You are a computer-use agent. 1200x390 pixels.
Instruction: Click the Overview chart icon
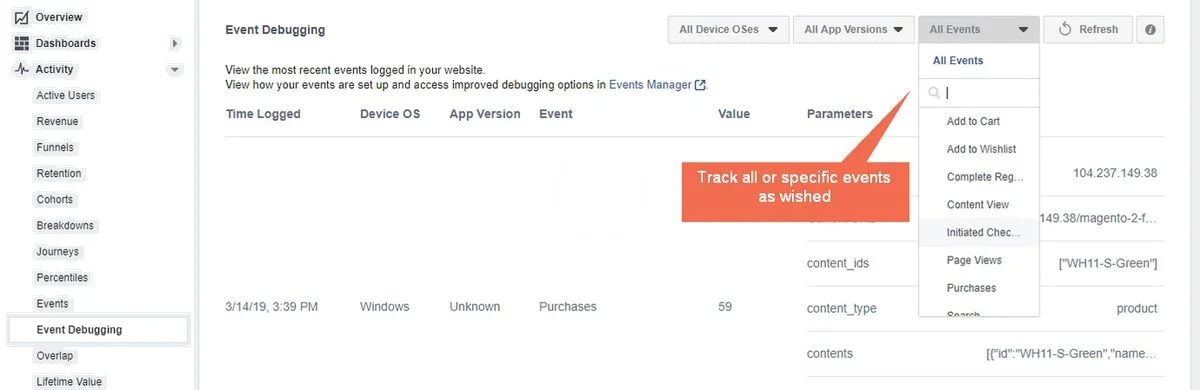click(21, 17)
